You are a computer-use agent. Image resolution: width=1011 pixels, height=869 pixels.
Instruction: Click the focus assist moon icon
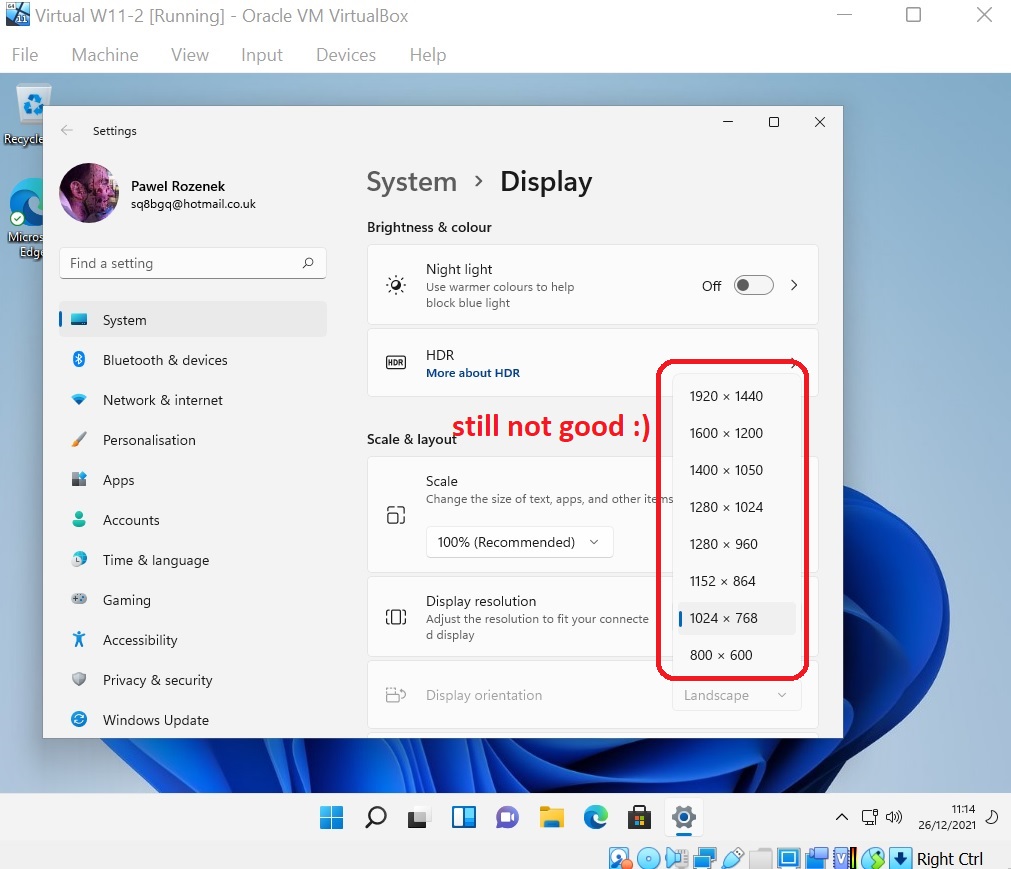coord(992,817)
